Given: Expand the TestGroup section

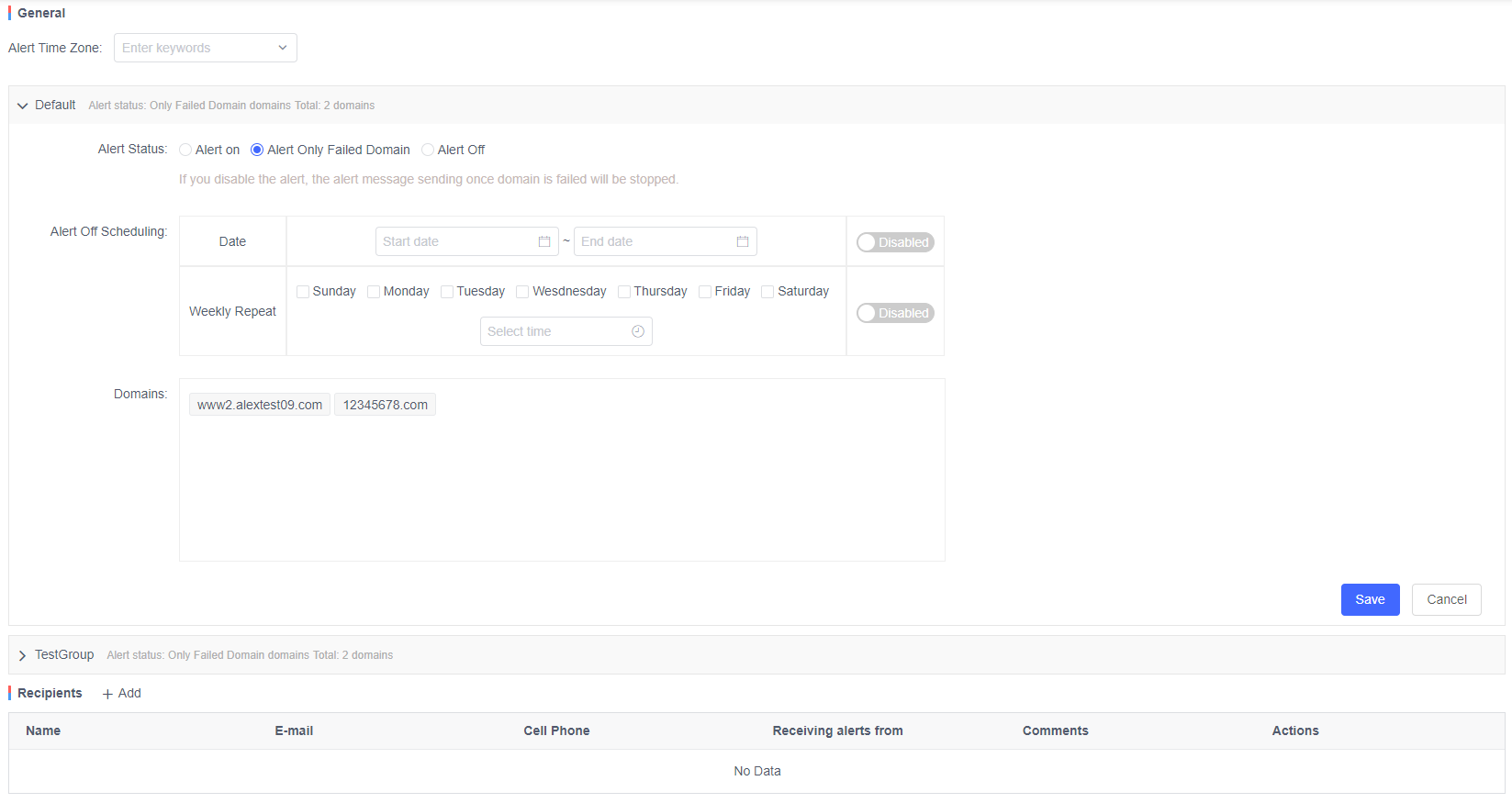Looking at the screenshot, I should coord(23,655).
